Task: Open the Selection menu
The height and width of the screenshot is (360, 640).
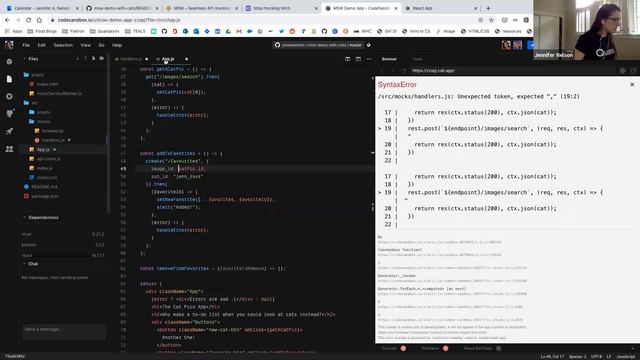Action: pos(63,45)
